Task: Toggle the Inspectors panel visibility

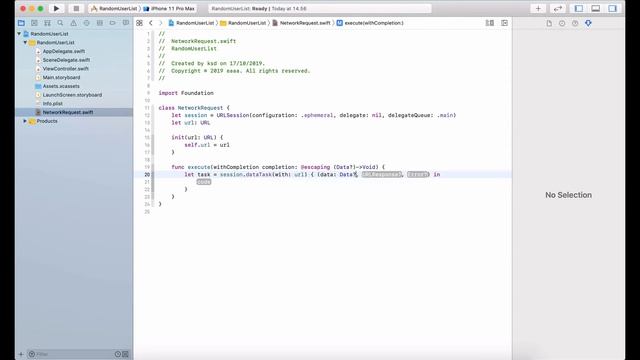Action: [612, 9]
